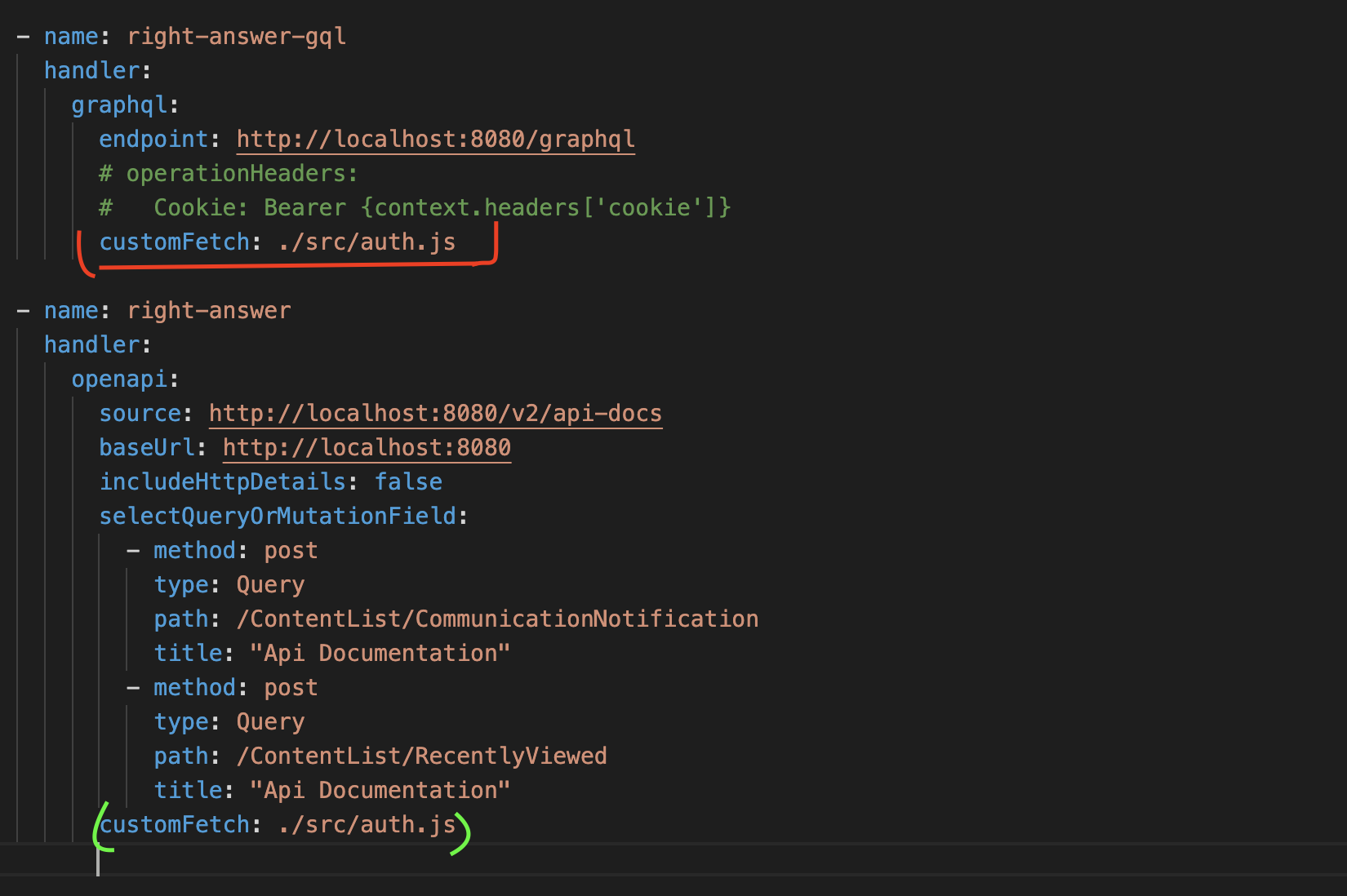Select the name value right-answer-gql

(x=236, y=36)
